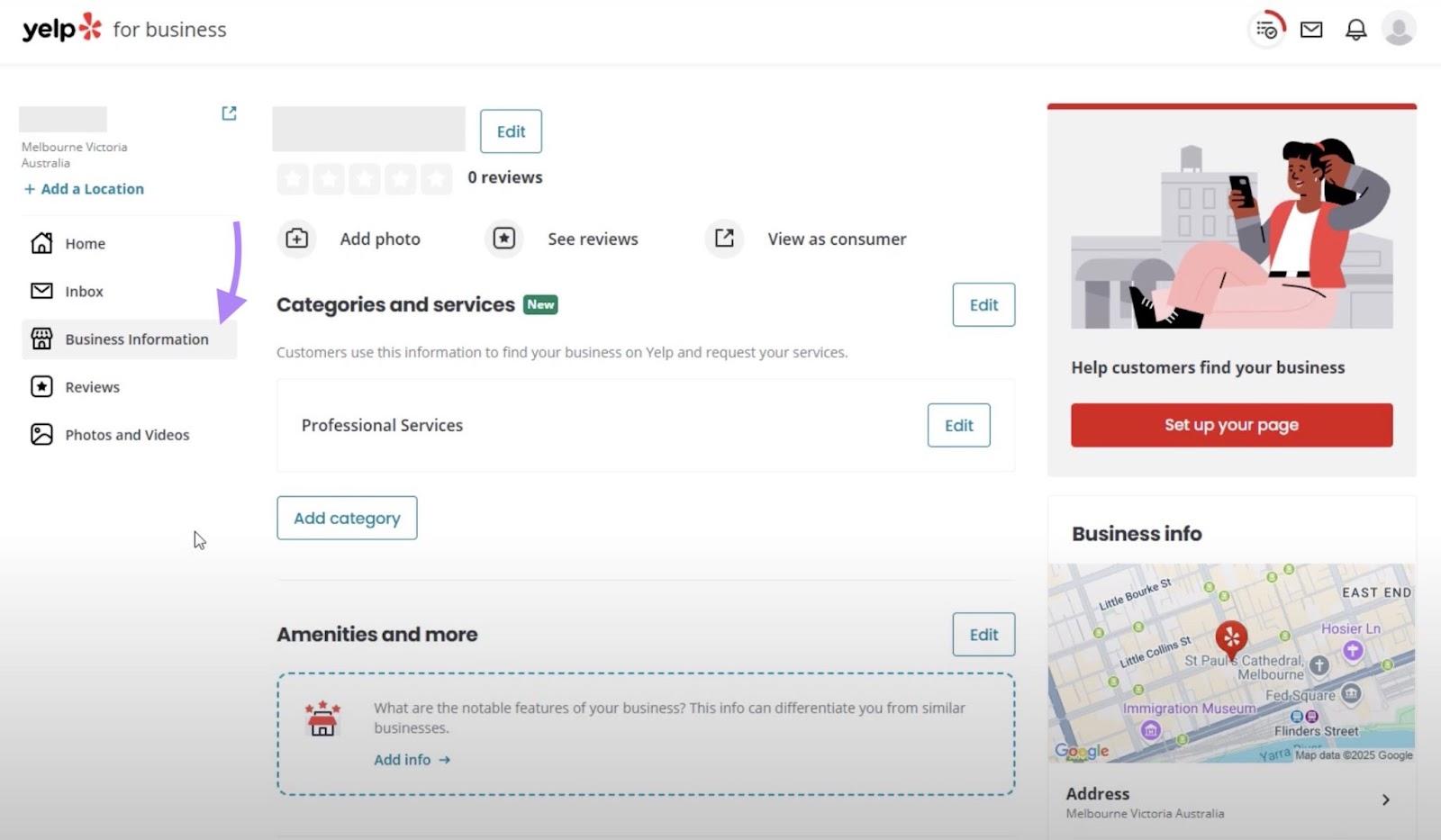Navigate to Home in the sidebar
The image size is (1441, 840).
pos(85,243)
